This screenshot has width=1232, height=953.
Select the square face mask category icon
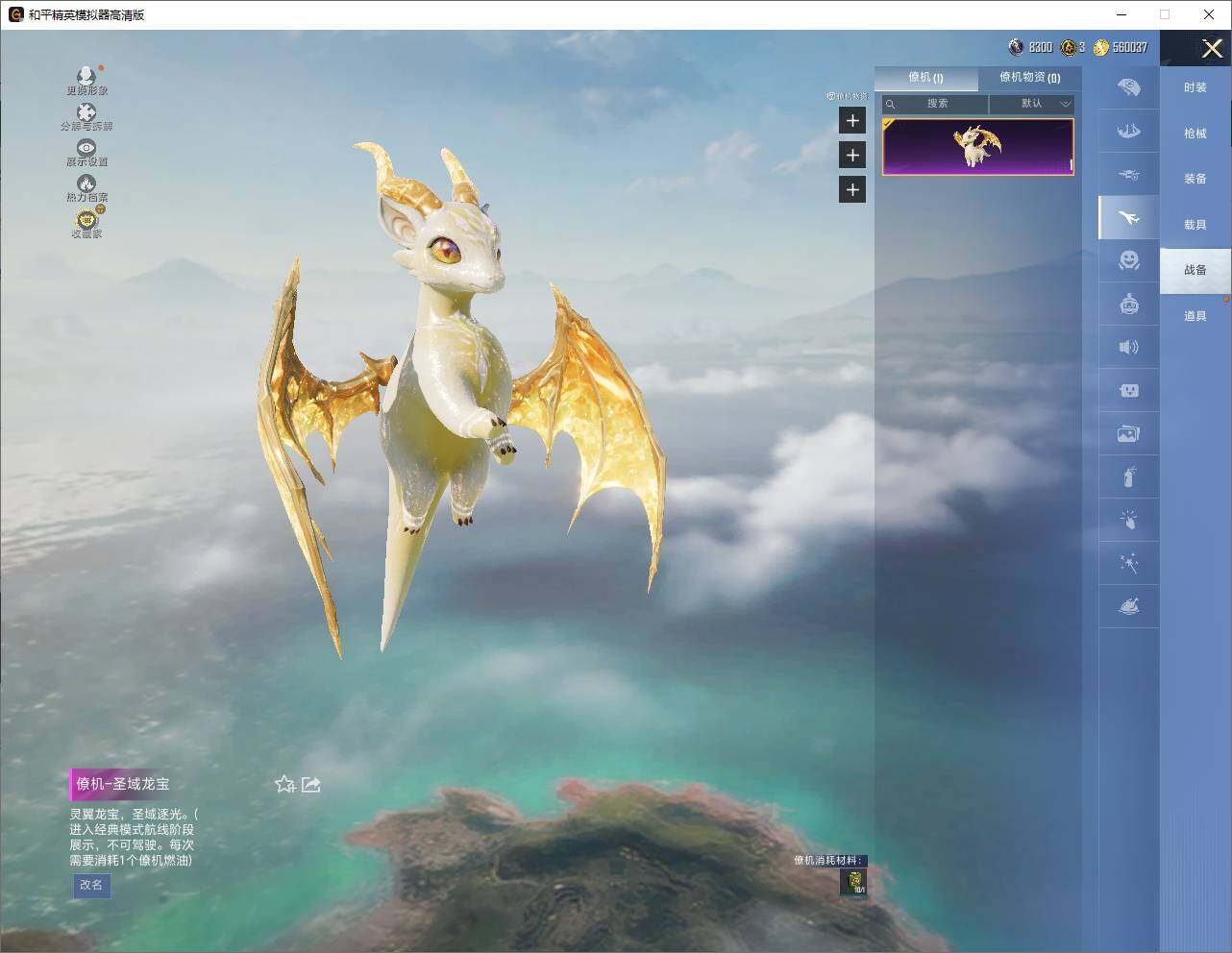coord(1129,390)
